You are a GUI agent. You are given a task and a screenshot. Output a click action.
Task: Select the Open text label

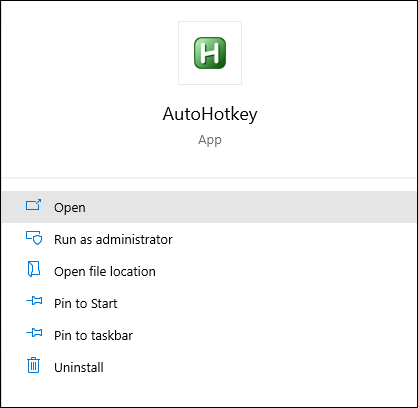pos(70,208)
